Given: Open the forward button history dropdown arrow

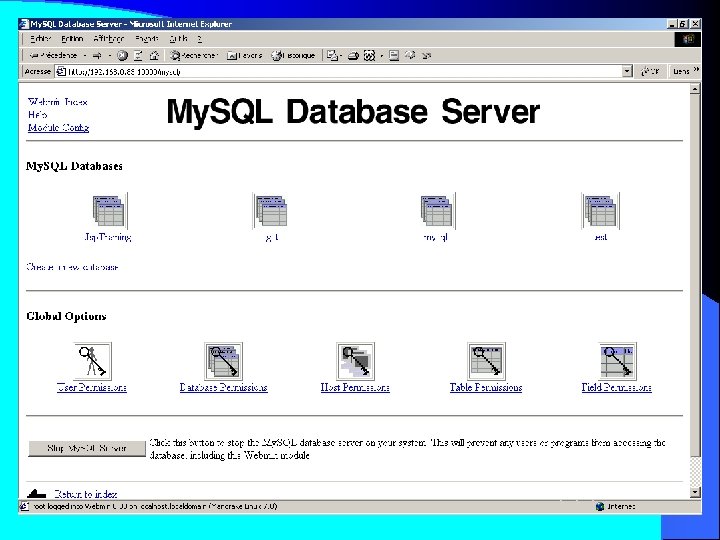Looking at the screenshot, I should click(x=109, y=56).
